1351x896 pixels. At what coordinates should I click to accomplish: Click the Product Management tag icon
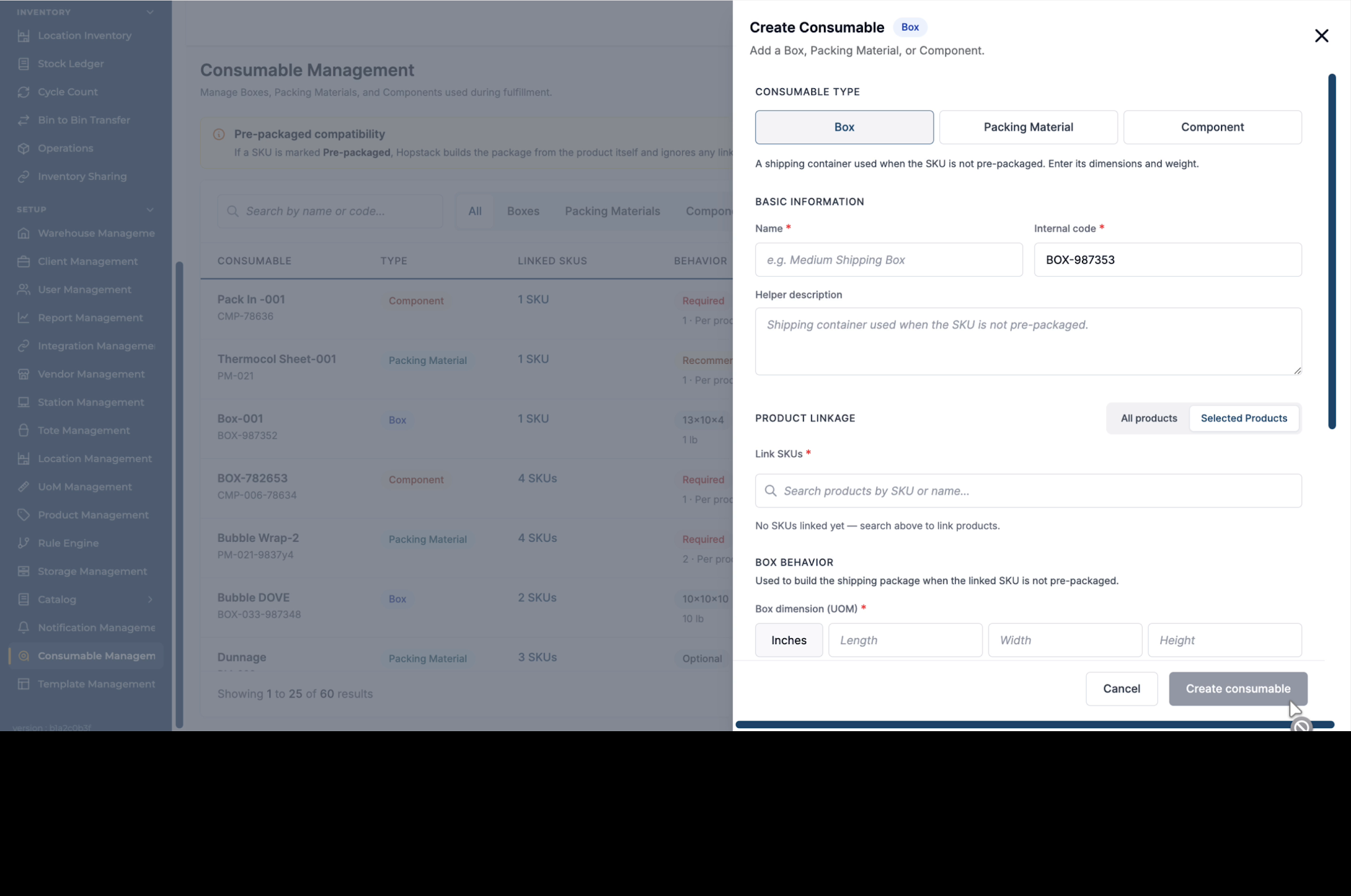pos(24,515)
